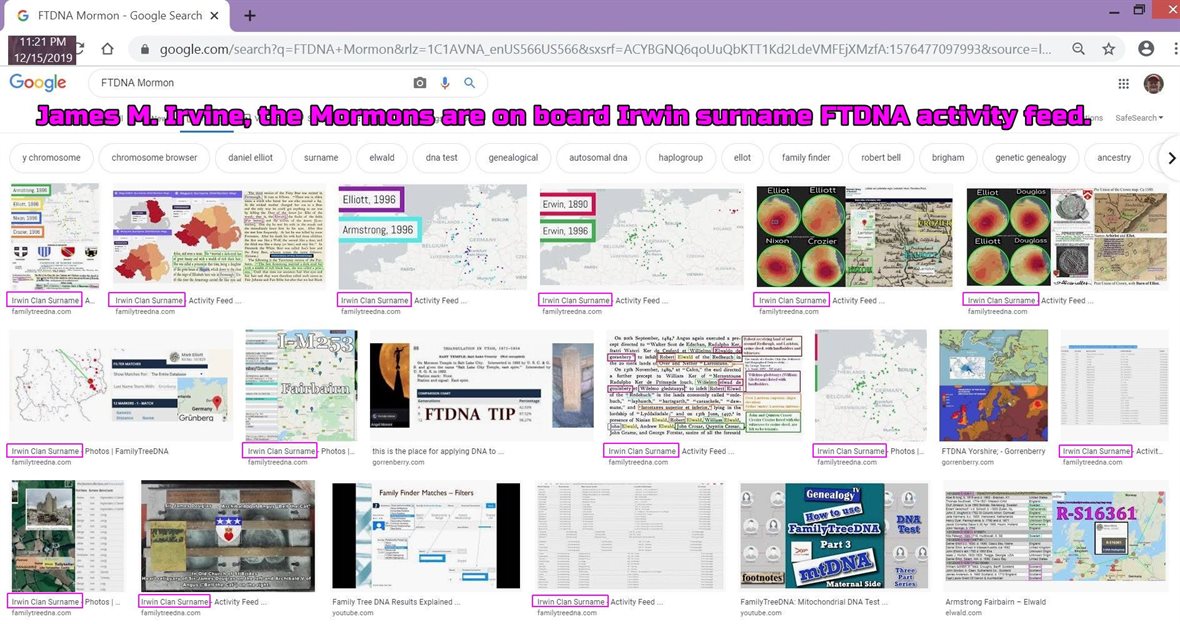Click the search by image camera icon
Image resolution: width=1180 pixels, height=624 pixels.
coord(420,83)
